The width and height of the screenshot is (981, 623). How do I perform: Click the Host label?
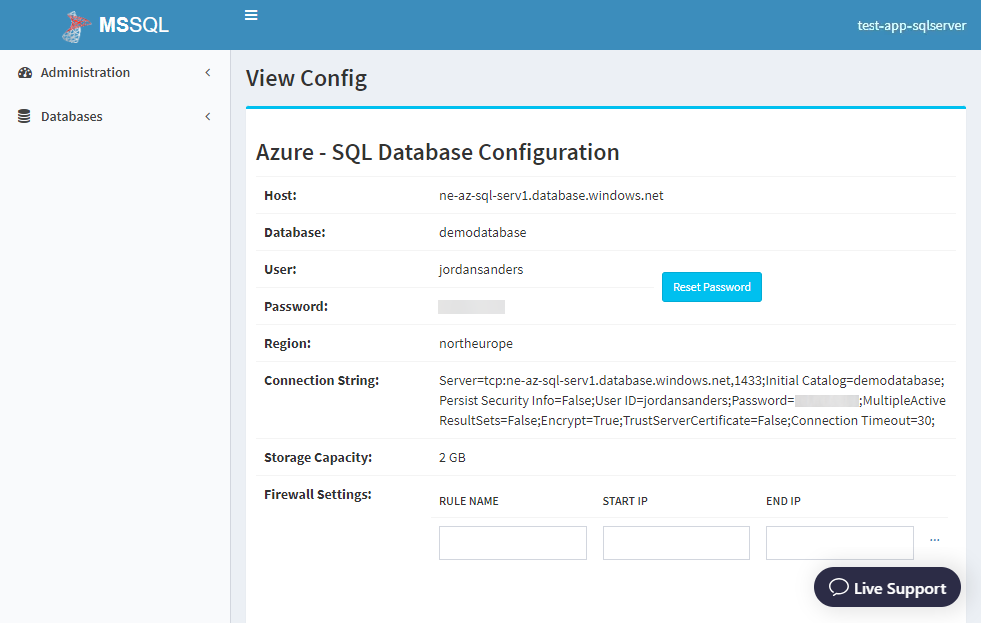280,196
